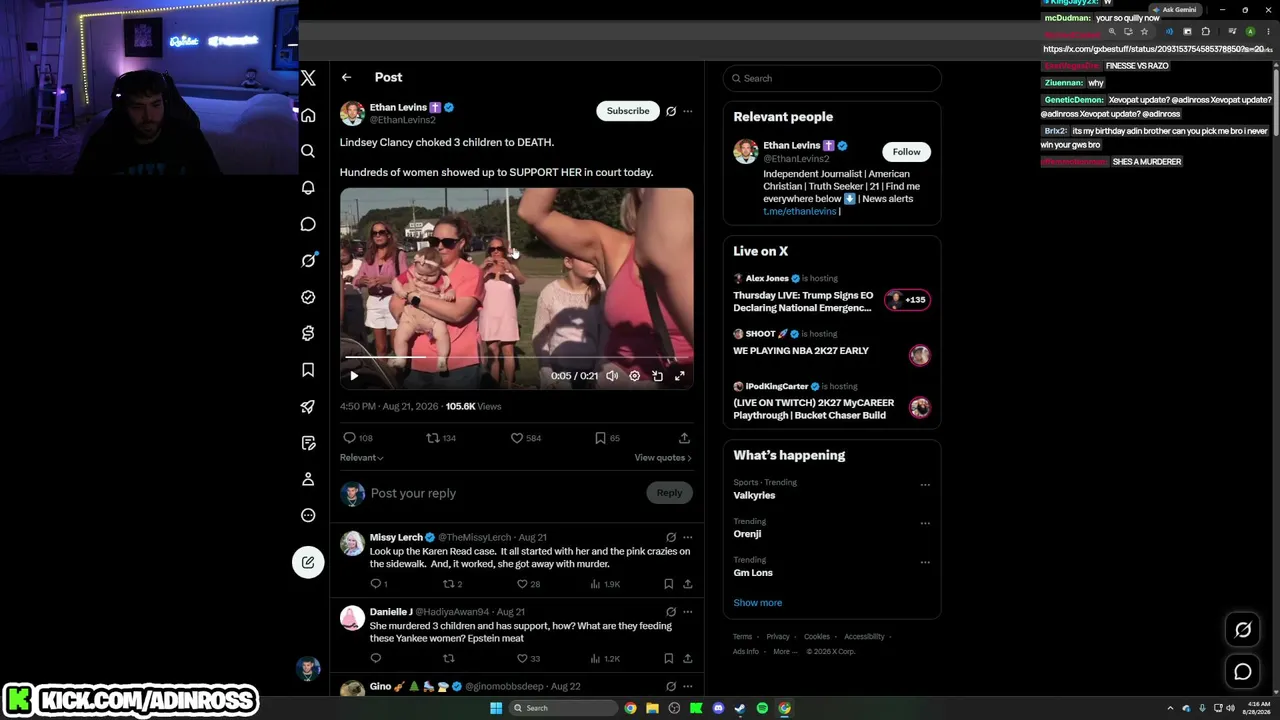Open Grok floating button bottom right
Screen dimensions: 1280x720
click(1243, 630)
